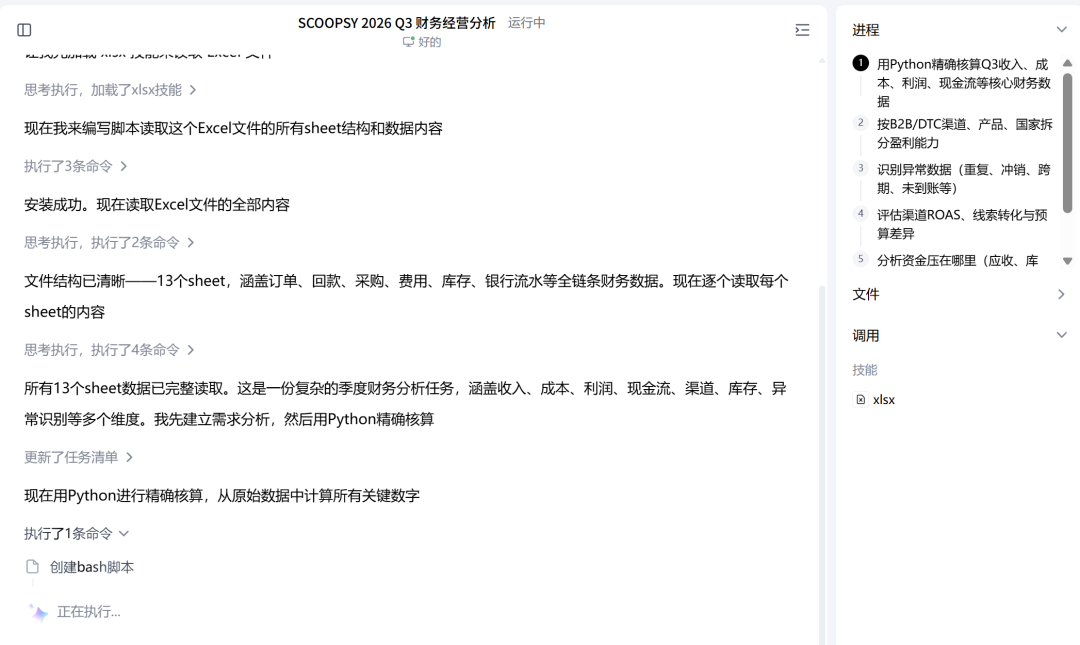This screenshot has height=645, width=1080.
Task: Select step 1 circle in progress list
Action: tap(860, 63)
